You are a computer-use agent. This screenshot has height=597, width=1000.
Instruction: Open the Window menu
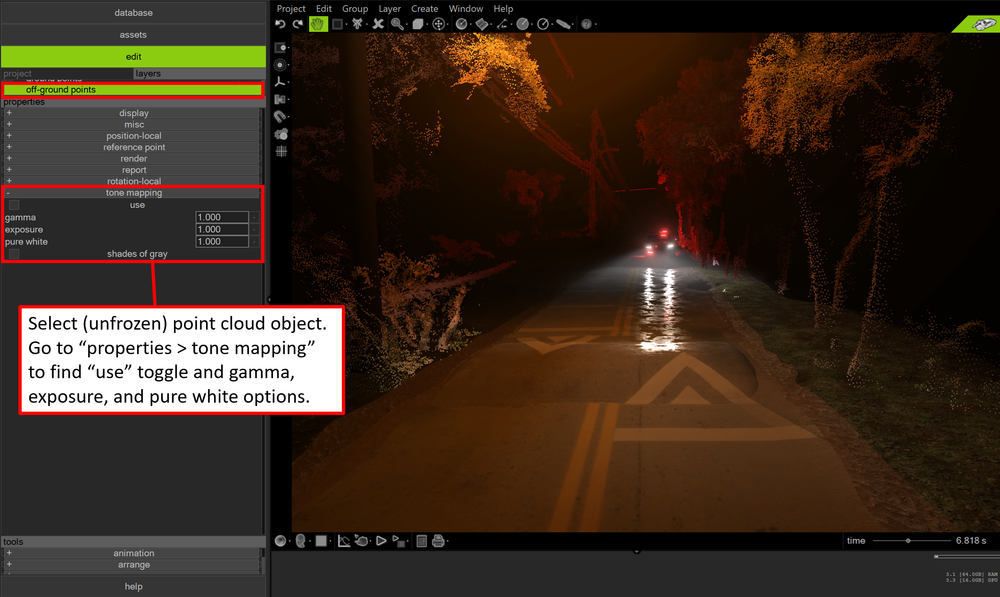[466, 8]
